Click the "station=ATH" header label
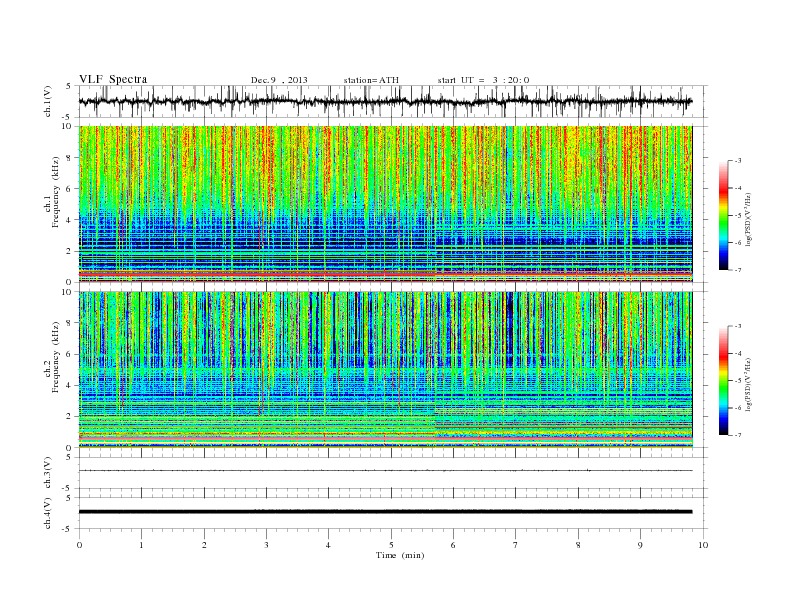 point(371,80)
